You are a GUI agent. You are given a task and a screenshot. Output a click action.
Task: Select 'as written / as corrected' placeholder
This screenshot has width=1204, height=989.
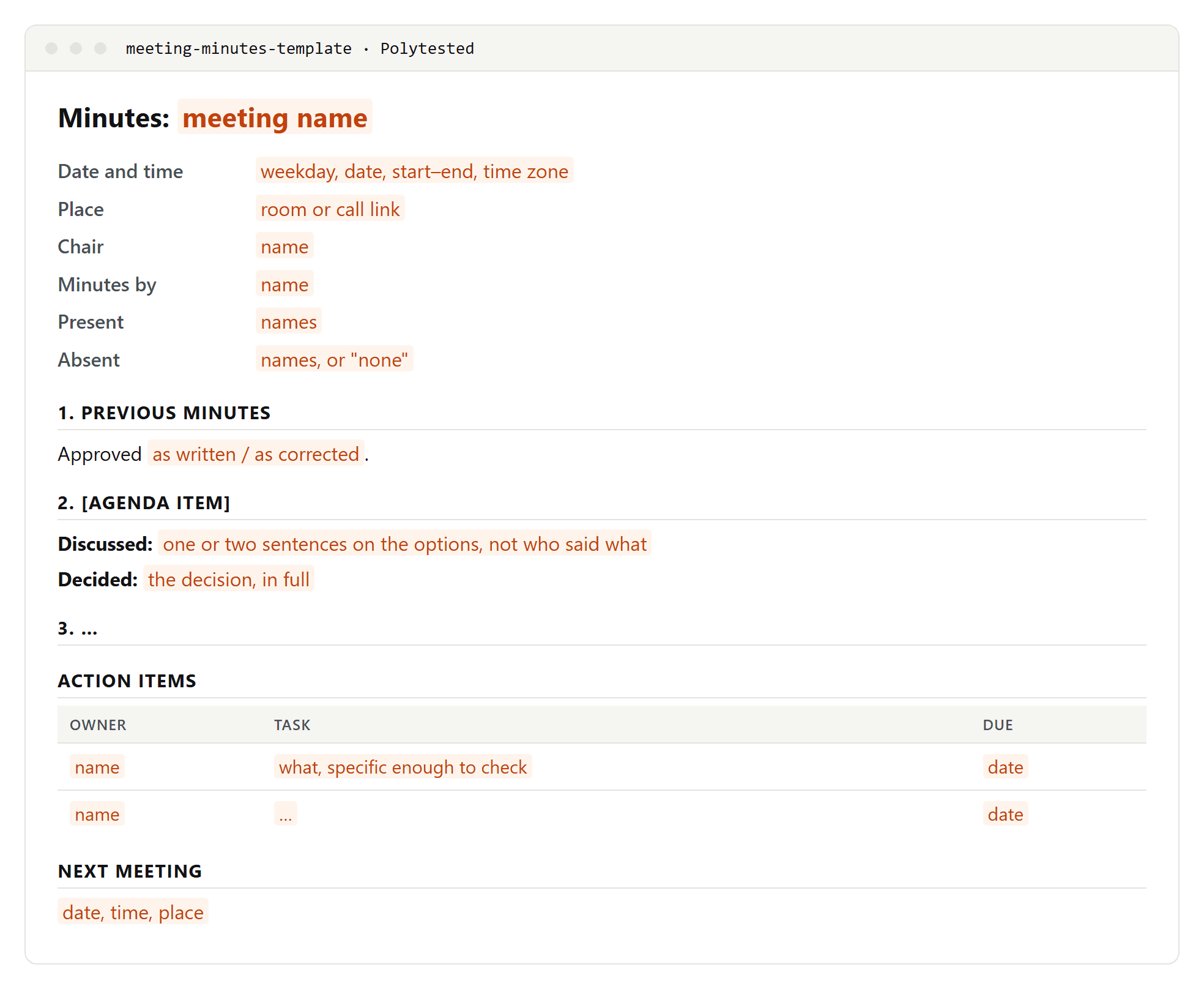(x=256, y=453)
